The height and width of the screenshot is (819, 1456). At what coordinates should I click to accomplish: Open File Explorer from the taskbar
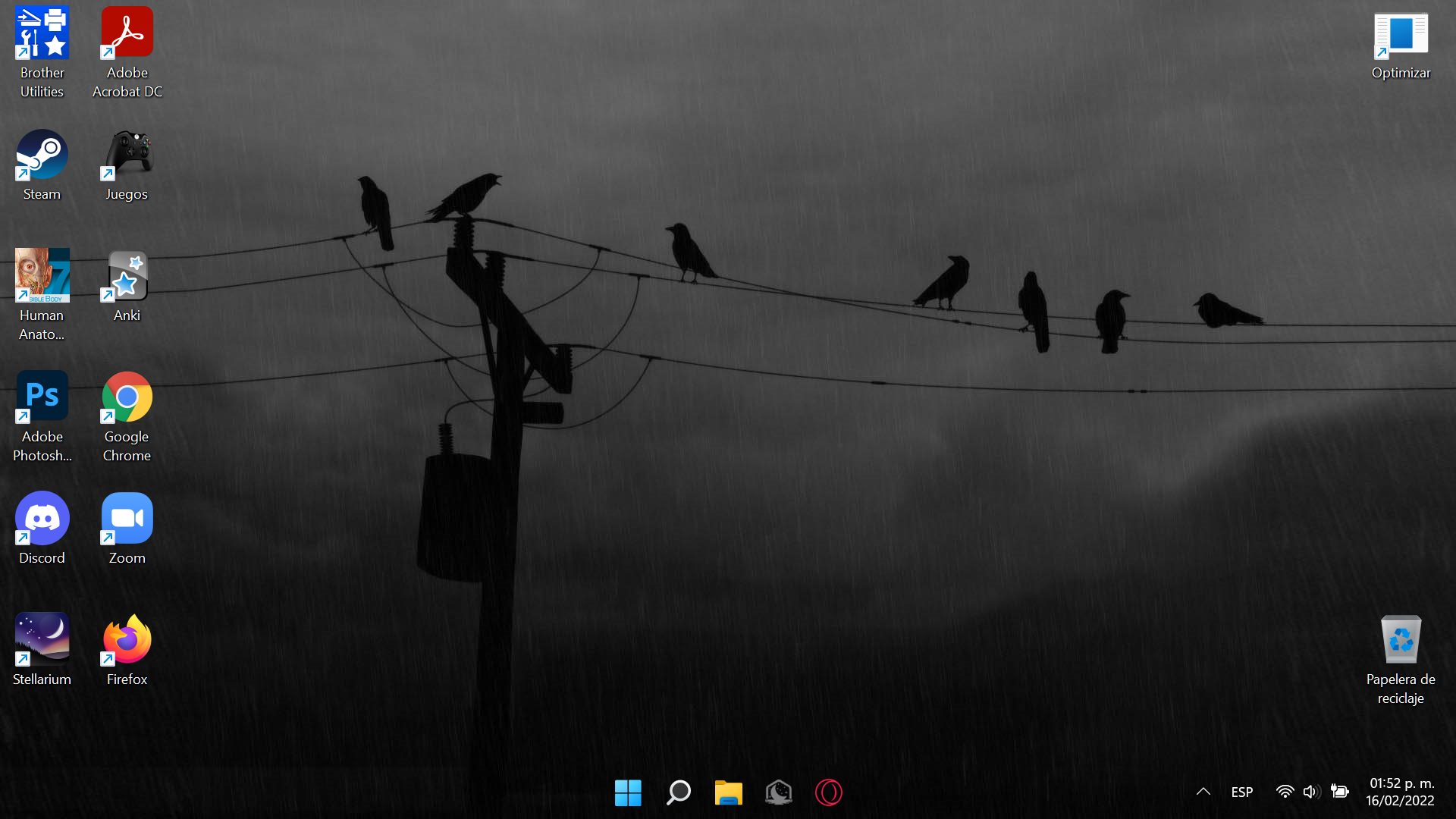728,792
